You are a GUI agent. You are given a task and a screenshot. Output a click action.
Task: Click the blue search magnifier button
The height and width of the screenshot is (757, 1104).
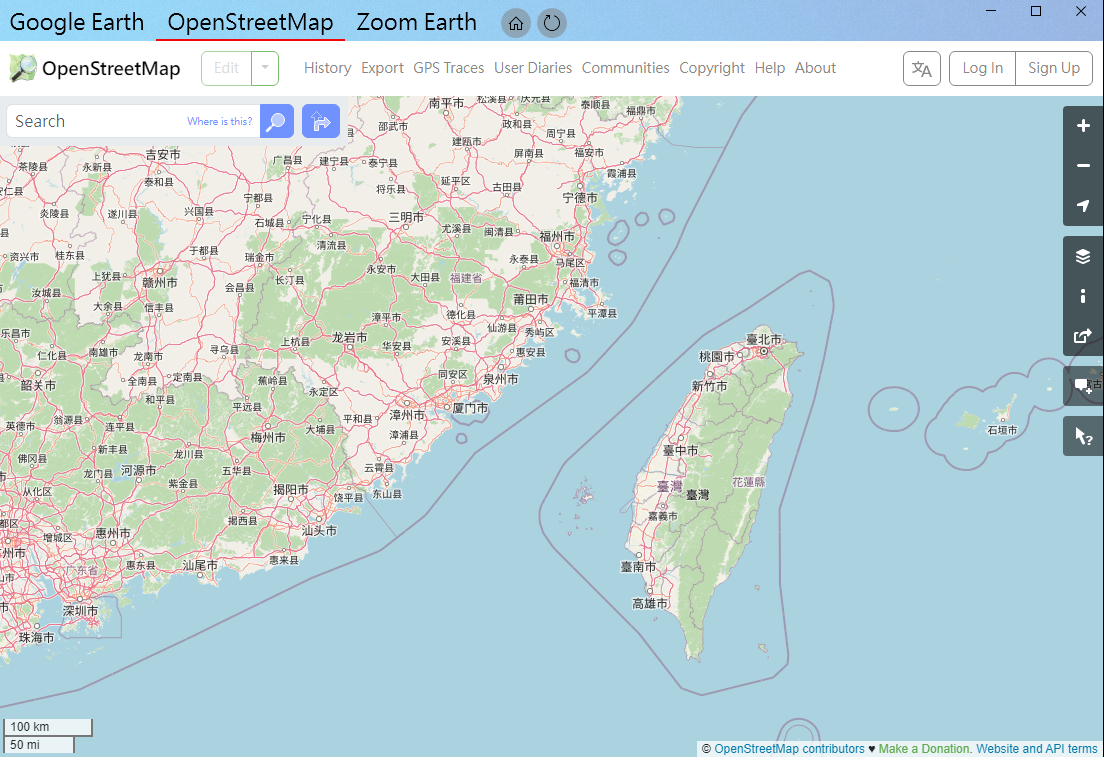(277, 121)
